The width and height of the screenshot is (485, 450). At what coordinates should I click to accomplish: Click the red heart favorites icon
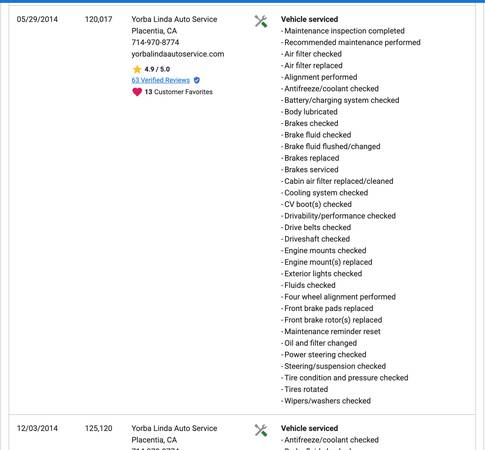(x=137, y=92)
